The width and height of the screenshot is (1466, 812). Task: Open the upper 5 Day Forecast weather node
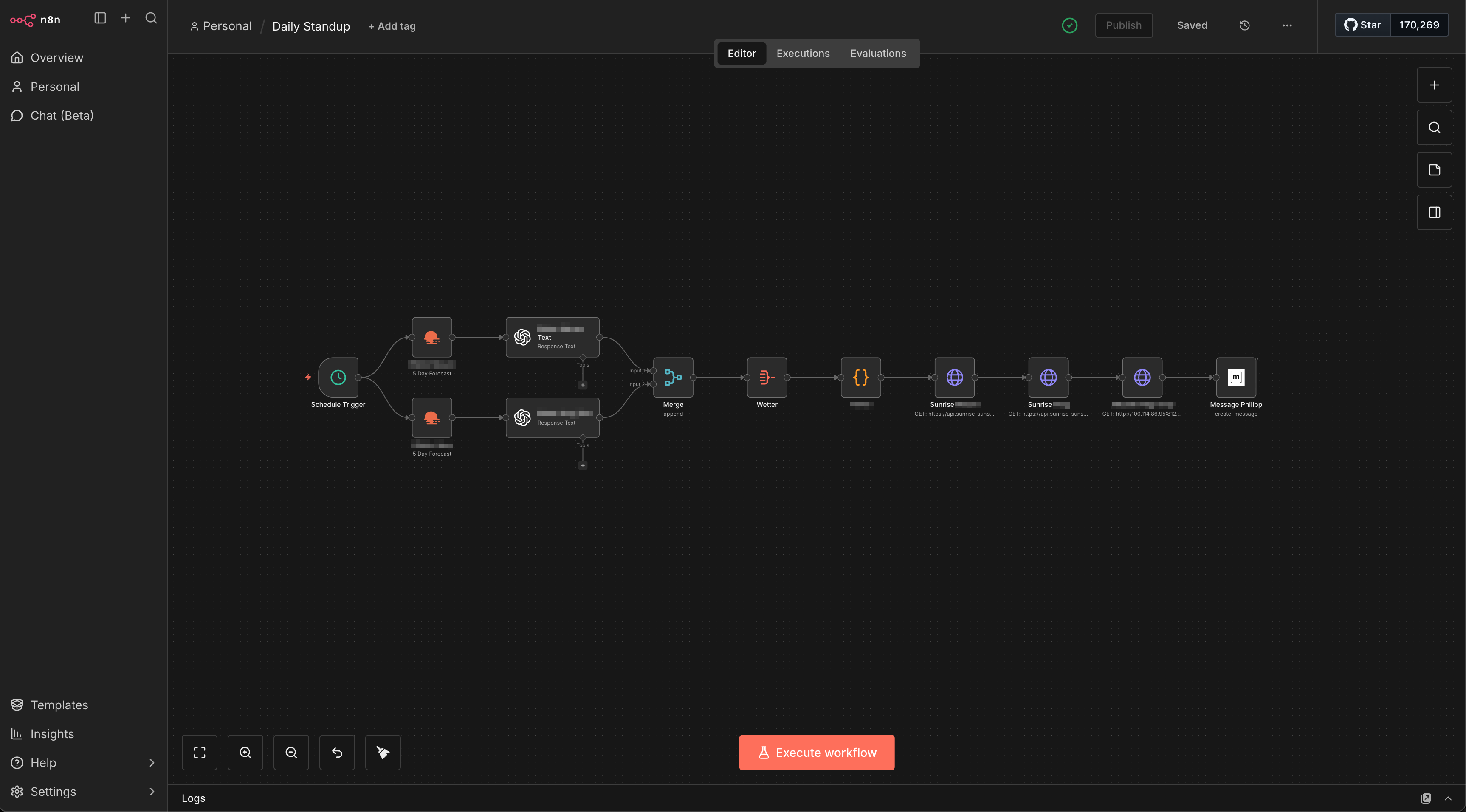click(432, 338)
